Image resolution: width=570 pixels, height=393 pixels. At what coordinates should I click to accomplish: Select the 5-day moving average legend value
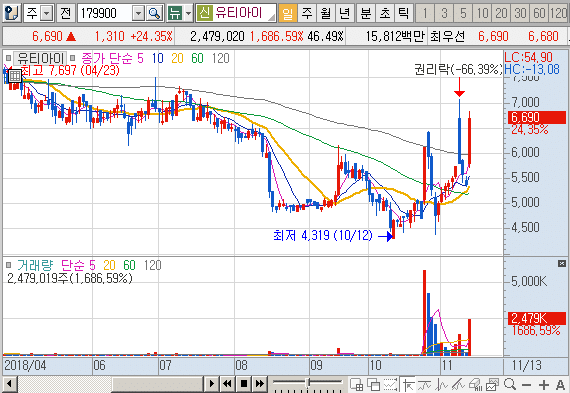pos(140,58)
